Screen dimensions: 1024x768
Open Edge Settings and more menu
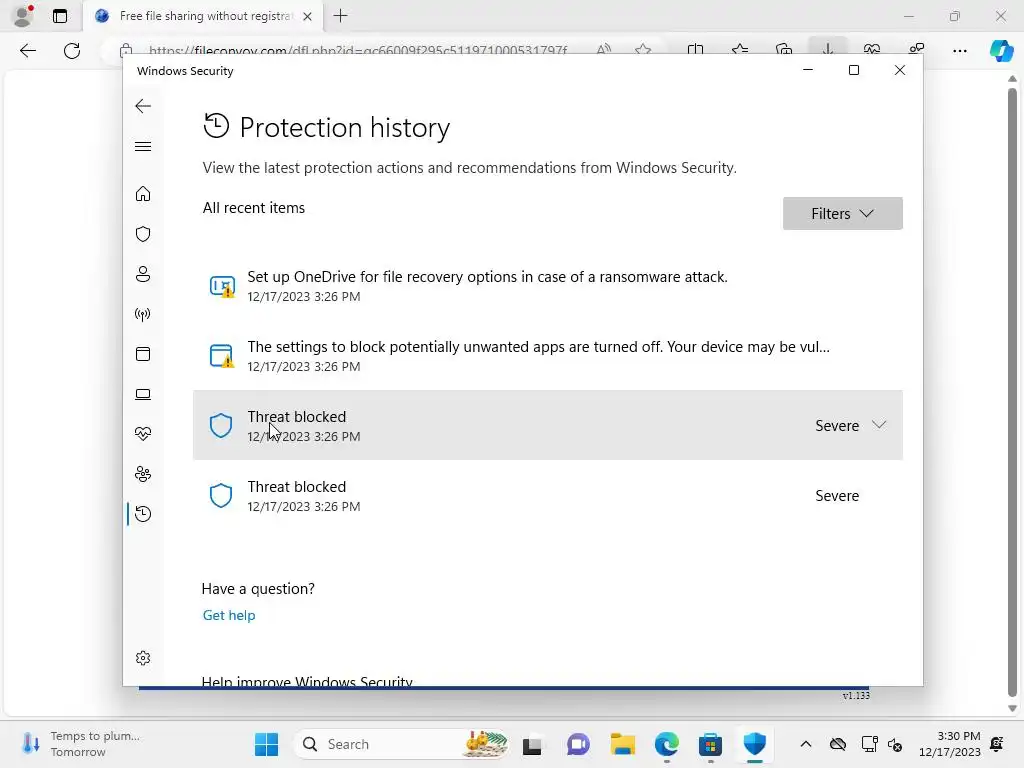959,50
